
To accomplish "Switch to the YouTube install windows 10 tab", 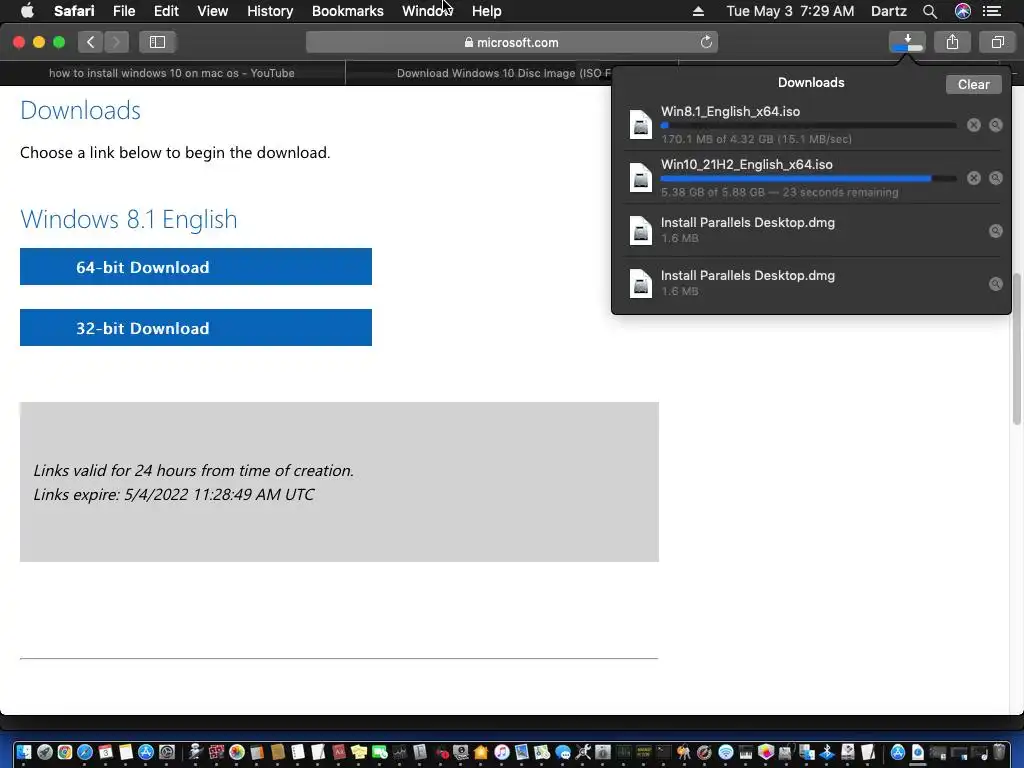I will click(172, 73).
